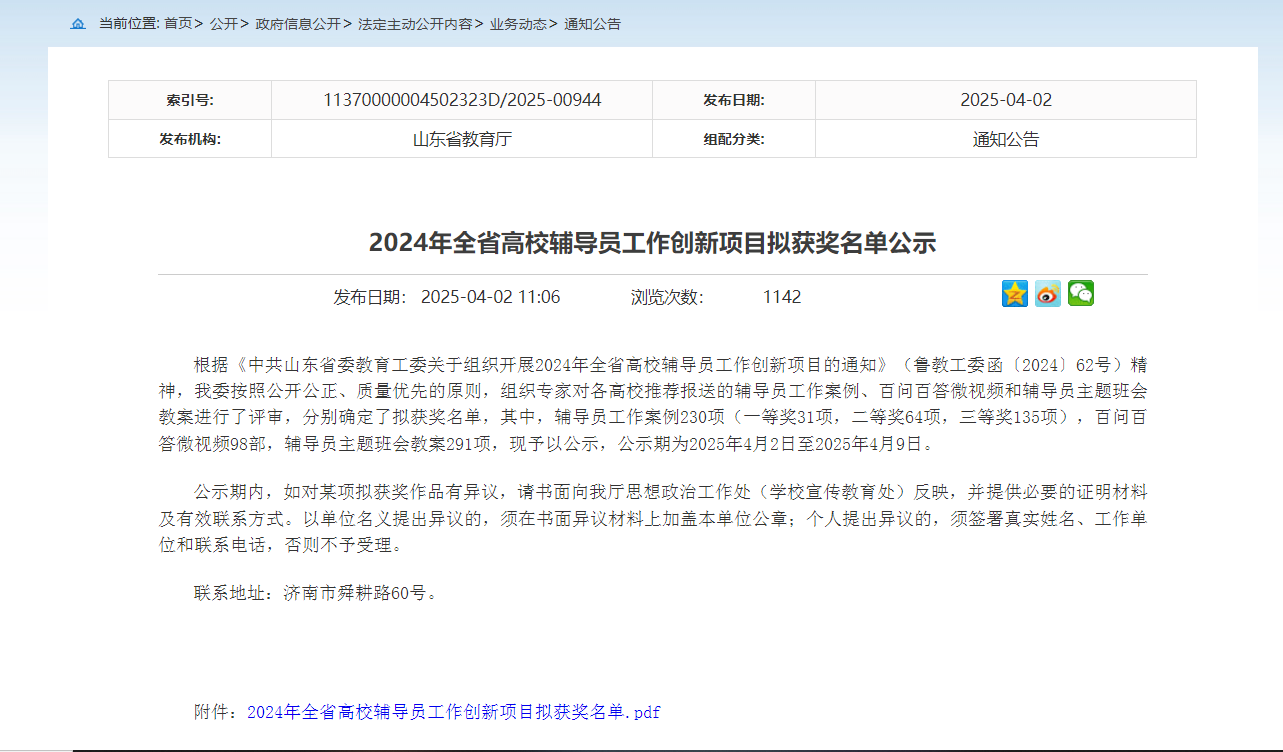Click the publish timestamp 2025-04-02 11:06
The width and height of the screenshot is (1283, 752).
(490, 297)
